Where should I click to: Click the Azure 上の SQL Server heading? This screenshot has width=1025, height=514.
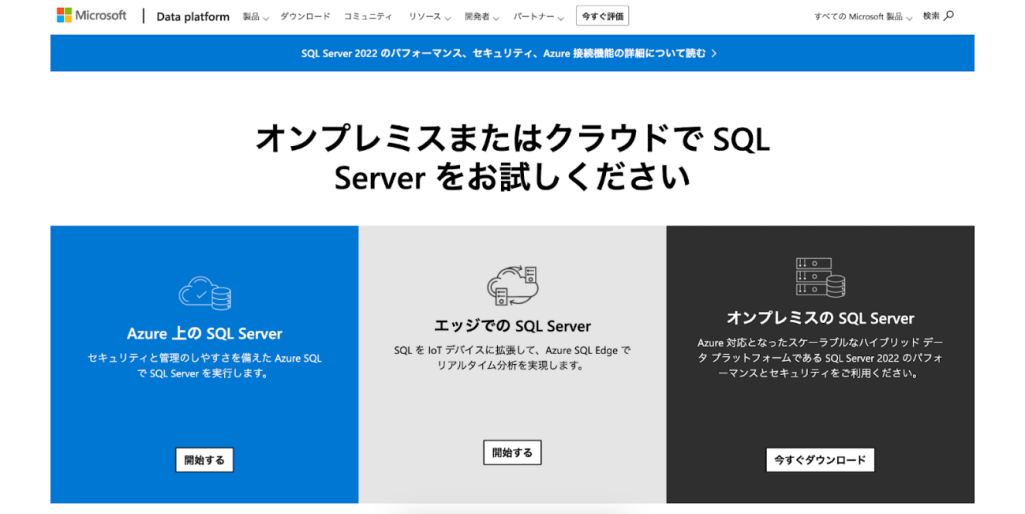point(205,334)
